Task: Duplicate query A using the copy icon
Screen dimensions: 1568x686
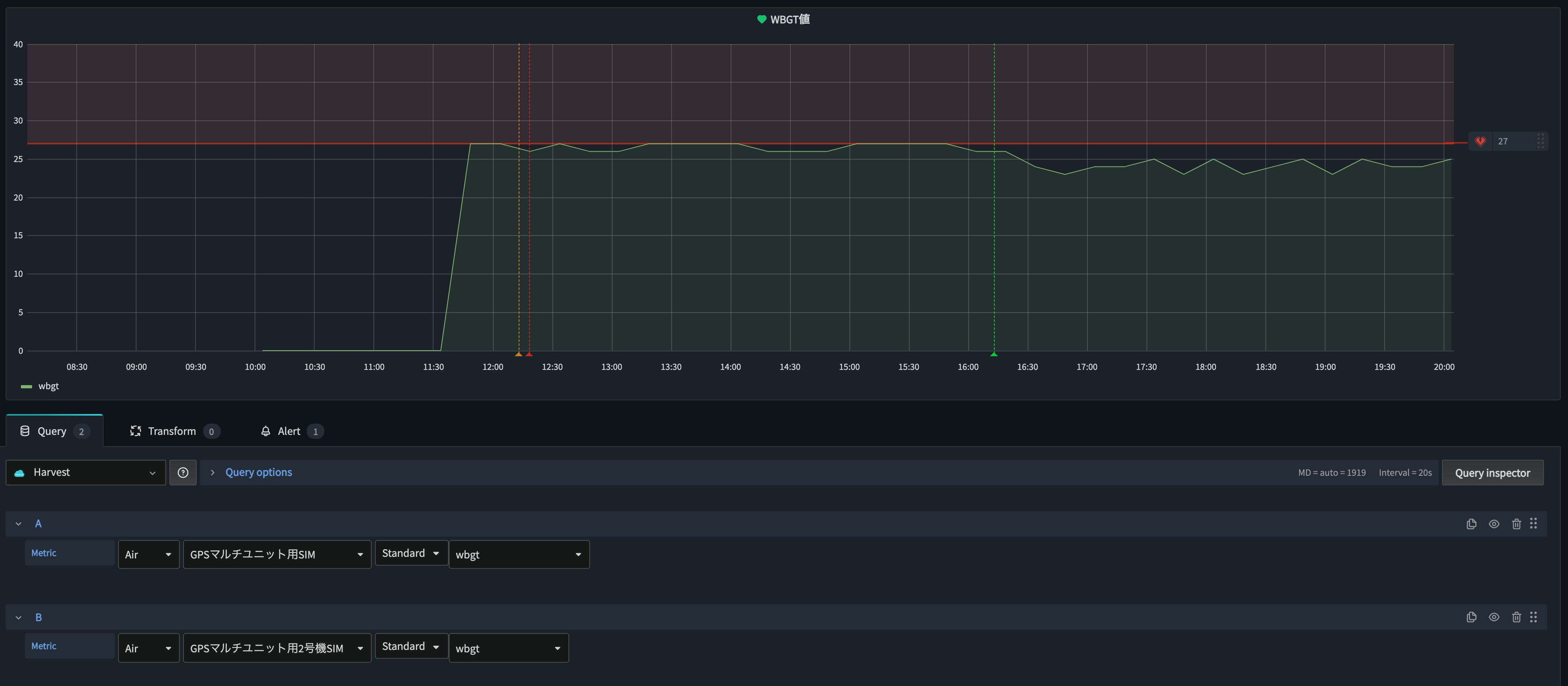Action: 1472,523
